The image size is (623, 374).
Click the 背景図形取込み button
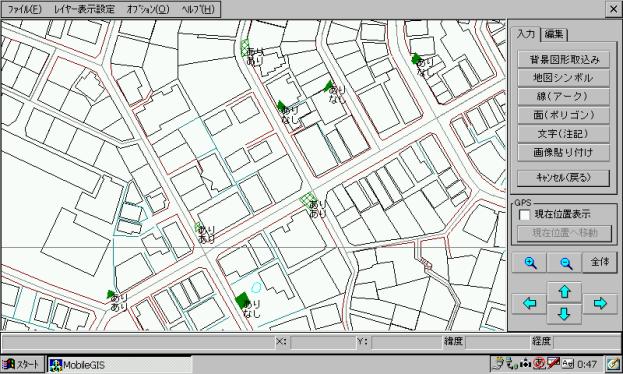(563, 60)
